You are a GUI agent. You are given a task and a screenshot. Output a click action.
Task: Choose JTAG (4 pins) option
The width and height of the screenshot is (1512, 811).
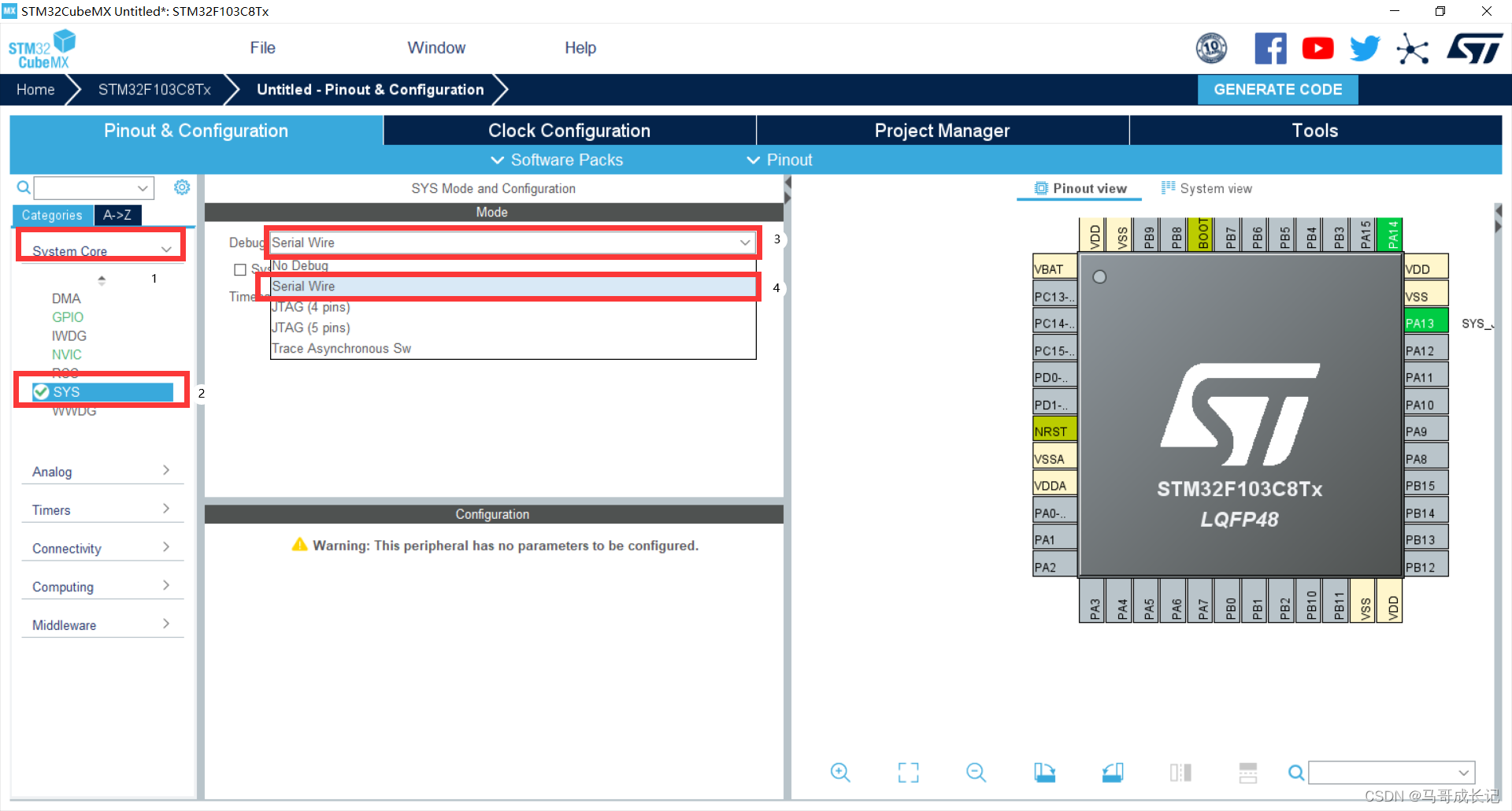point(513,307)
